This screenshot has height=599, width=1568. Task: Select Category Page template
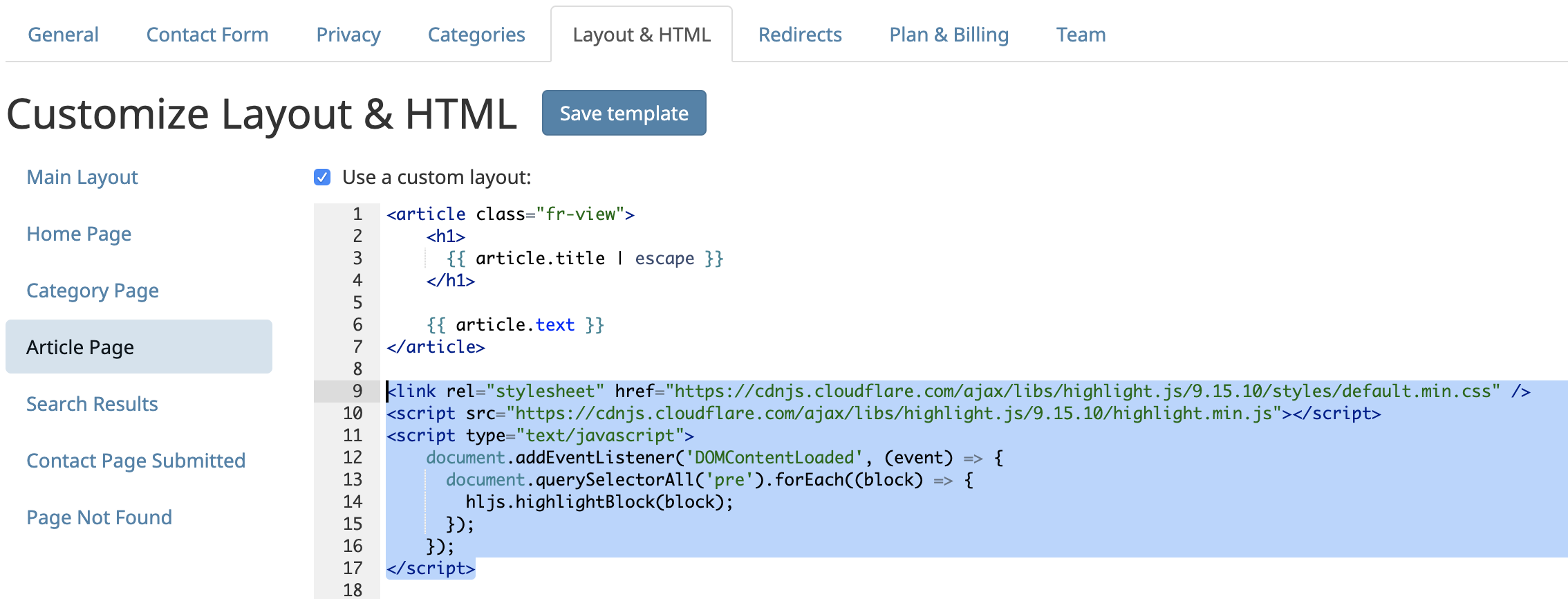93,291
